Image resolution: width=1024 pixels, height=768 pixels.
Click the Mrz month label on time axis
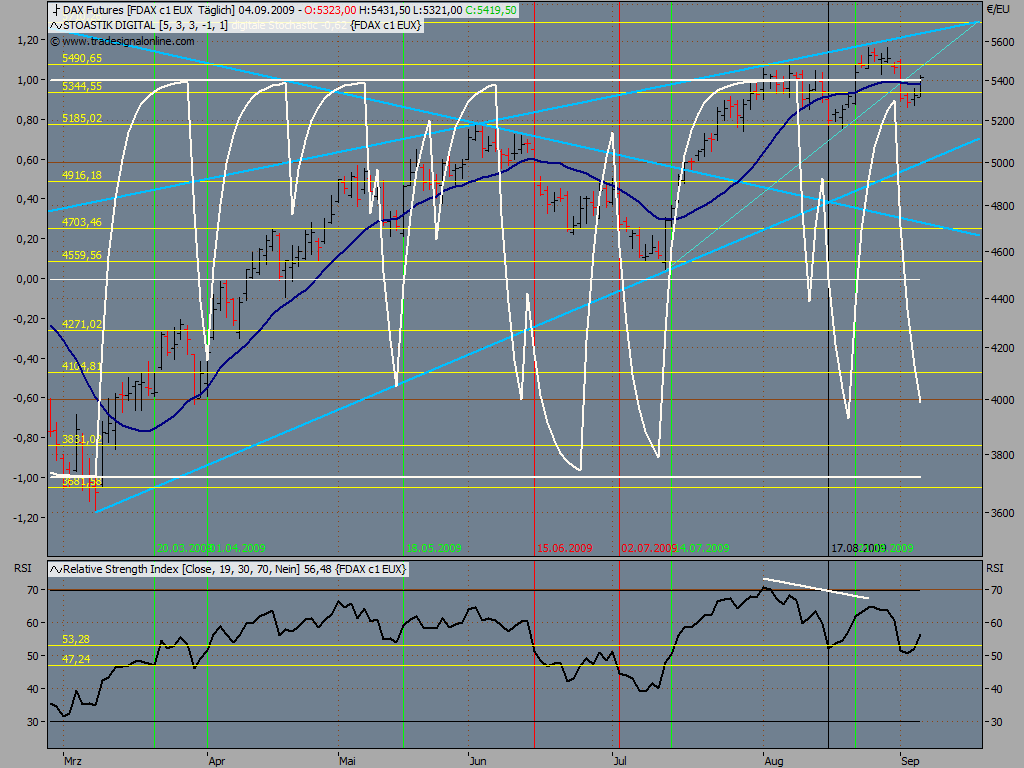click(72, 761)
